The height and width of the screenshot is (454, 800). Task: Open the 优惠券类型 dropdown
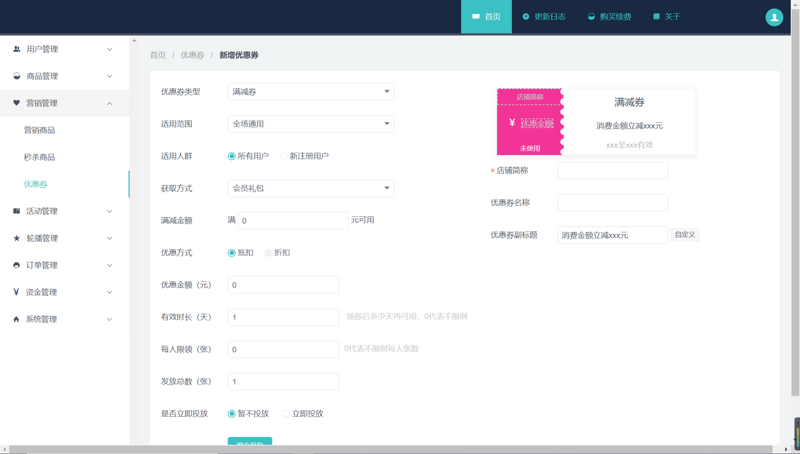point(311,92)
